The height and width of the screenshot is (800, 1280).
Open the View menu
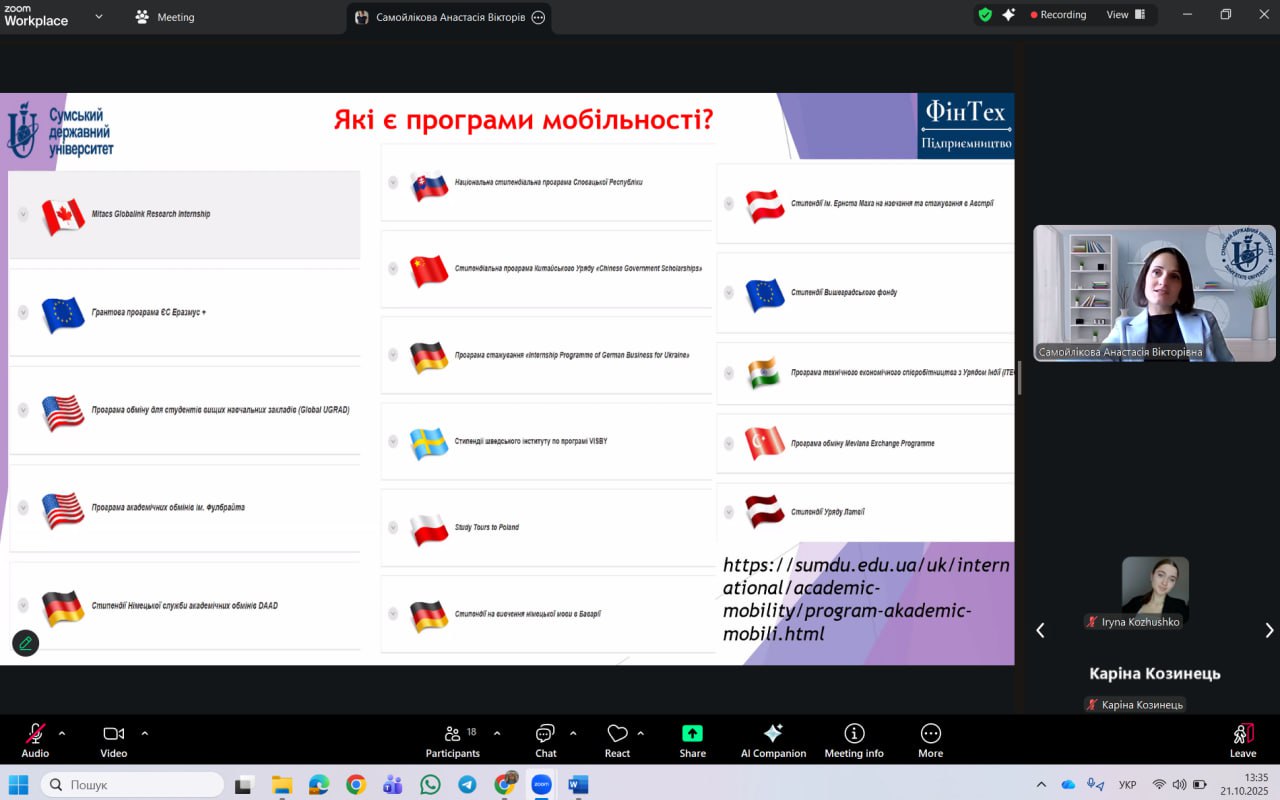click(x=1125, y=15)
